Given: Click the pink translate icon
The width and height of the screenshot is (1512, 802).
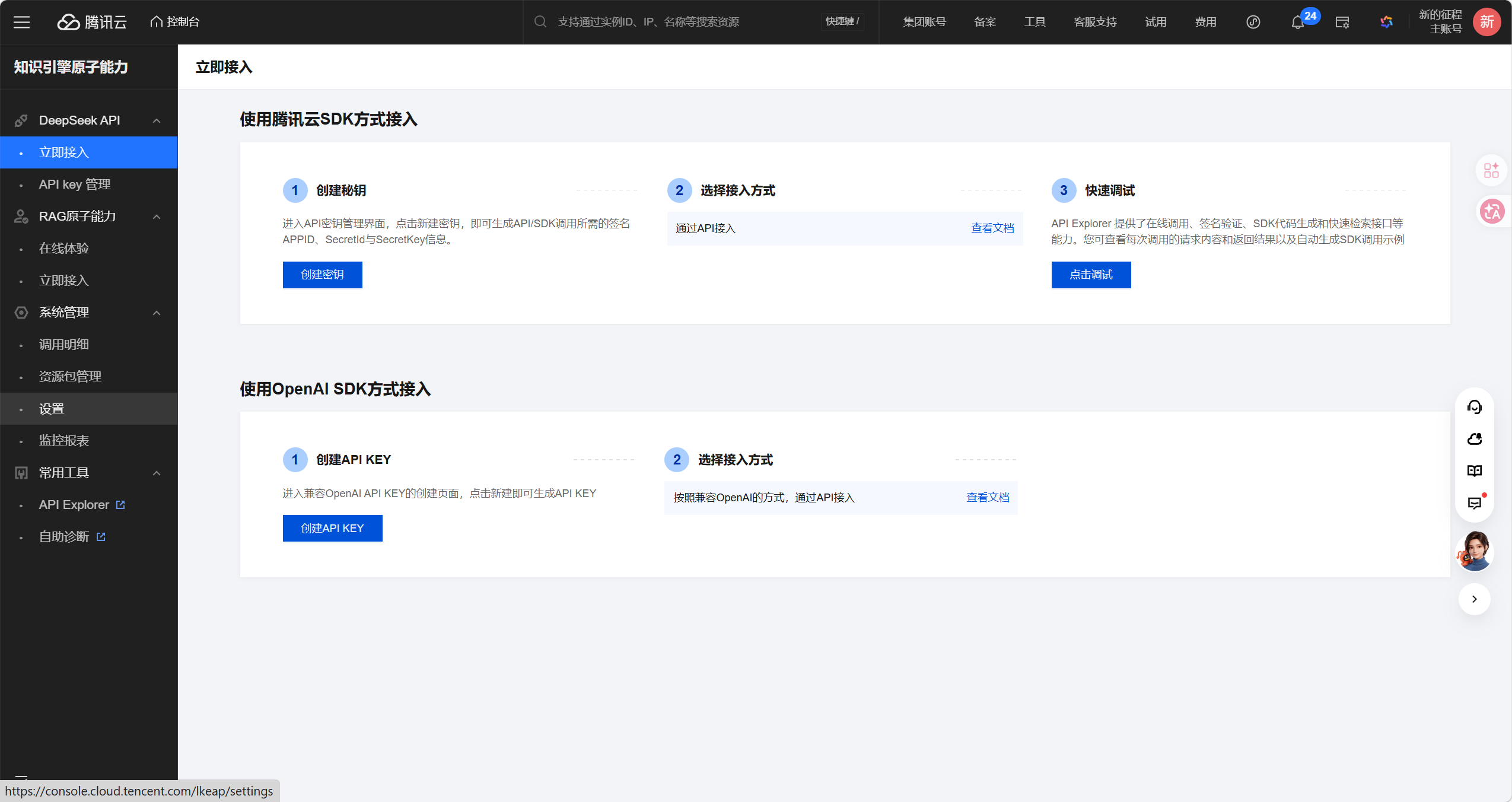Looking at the screenshot, I should click(1491, 212).
